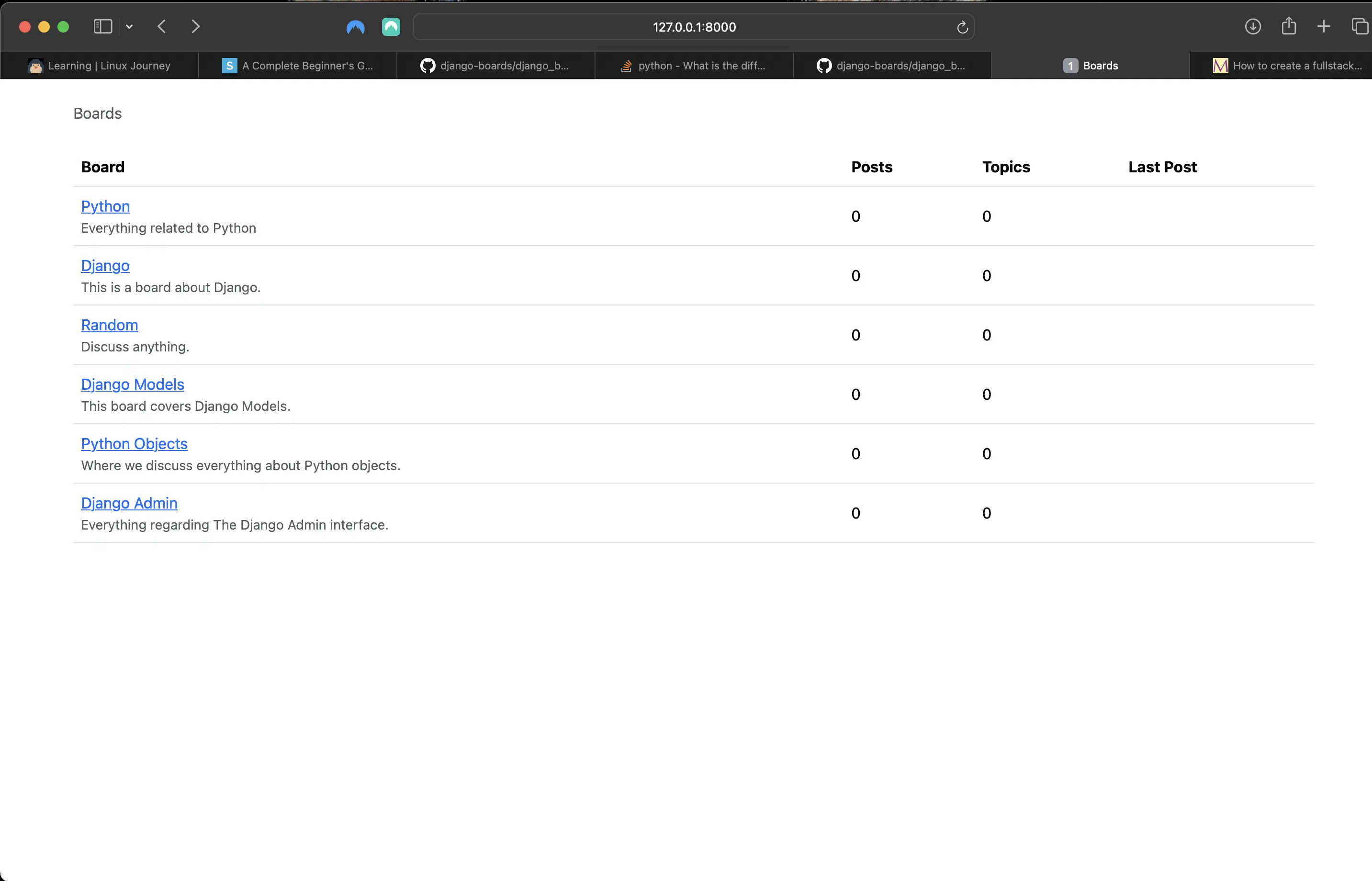Open the Downloads icon in toolbar

tap(1252, 26)
